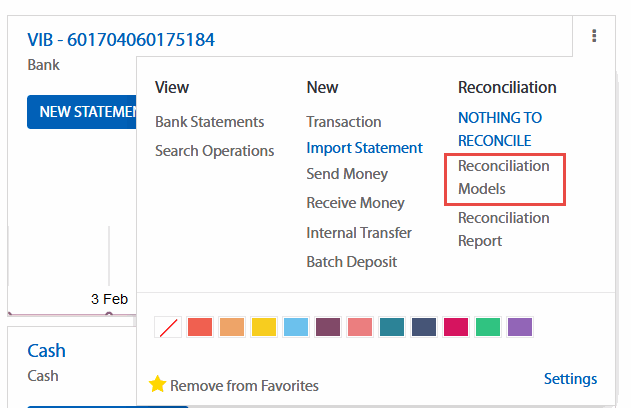Viewport: 631px width, 408px height.
Task: Choose the yellow color swatch
Action: 264,327
